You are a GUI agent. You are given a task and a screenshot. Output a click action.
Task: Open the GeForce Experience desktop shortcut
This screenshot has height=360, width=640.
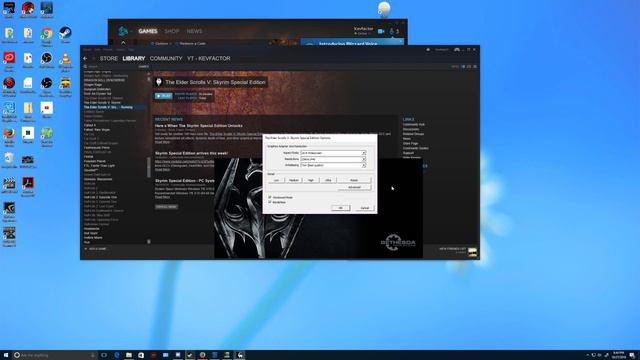pos(9,210)
